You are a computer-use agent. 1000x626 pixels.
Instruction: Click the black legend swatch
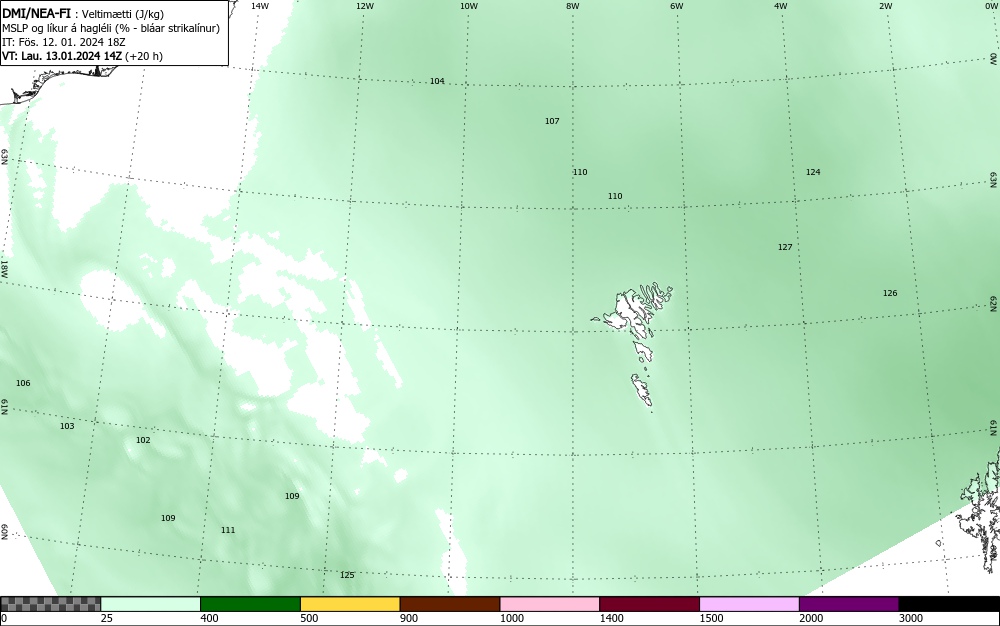tap(949, 604)
